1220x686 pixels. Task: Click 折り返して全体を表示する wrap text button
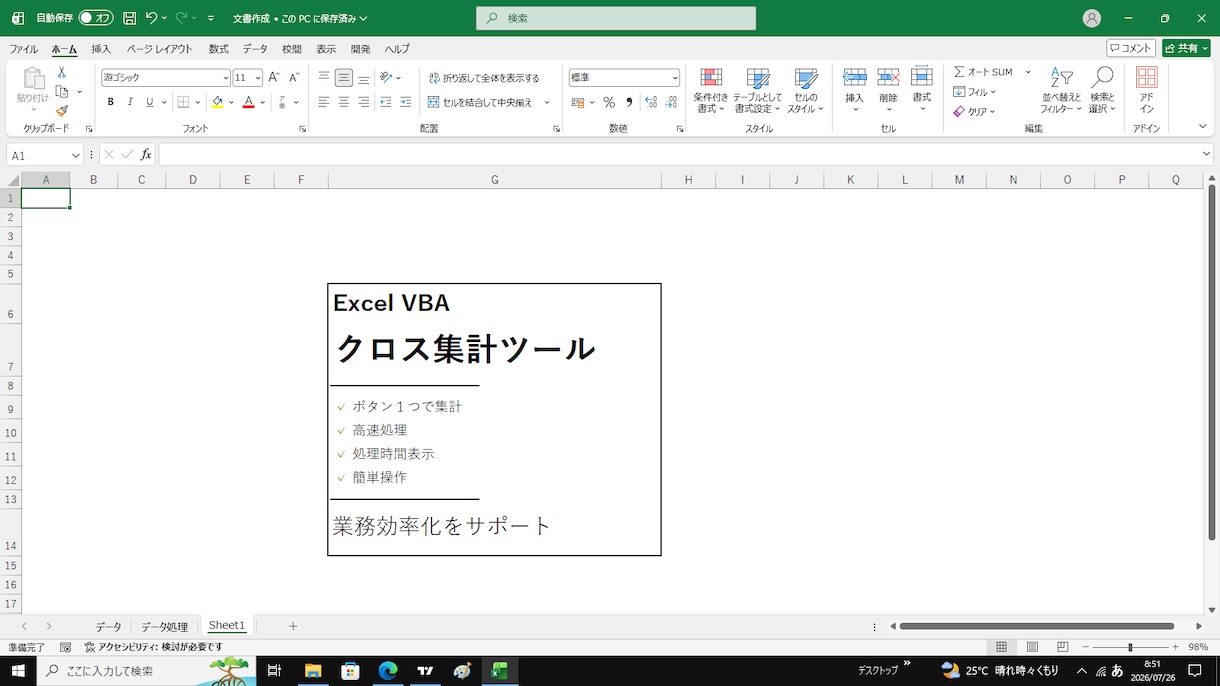pyautogui.click(x=484, y=77)
